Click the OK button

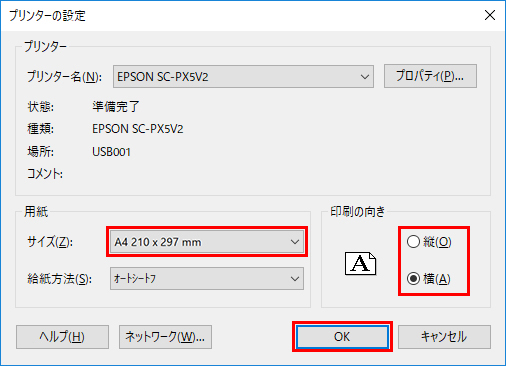(x=342, y=337)
